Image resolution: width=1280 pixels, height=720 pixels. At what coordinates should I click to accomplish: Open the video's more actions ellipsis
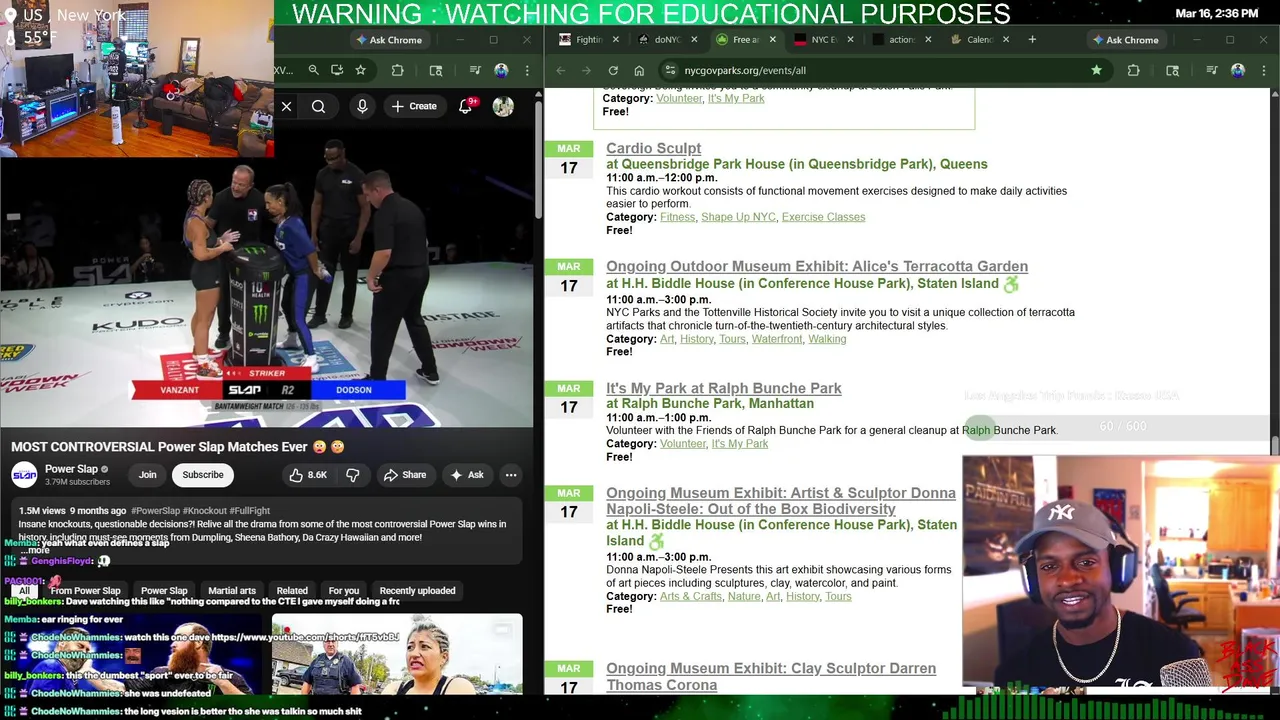(x=511, y=475)
